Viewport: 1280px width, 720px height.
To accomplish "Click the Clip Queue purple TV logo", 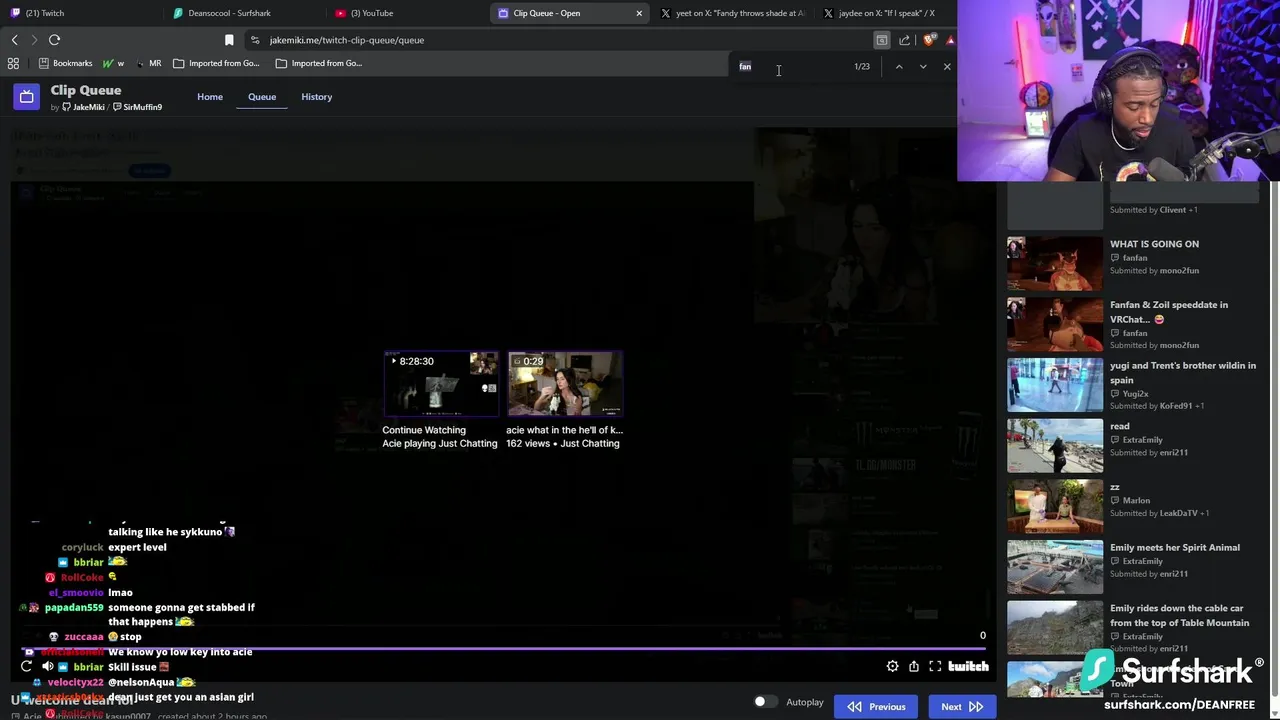I will (x=27, y=97).
